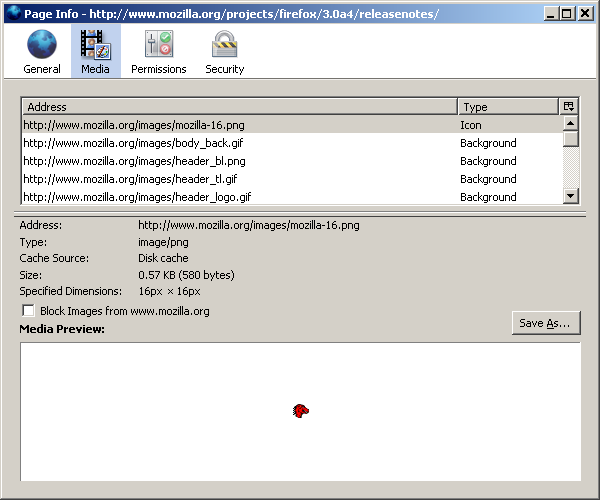Select the Media filmstrip icon
The height and width of the screenshot is (500, 600).
pyautogui.click(x=95, y=44)
